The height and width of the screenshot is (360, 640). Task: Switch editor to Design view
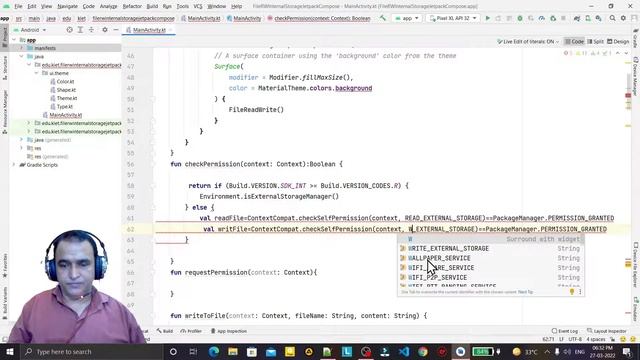point(618,42)
